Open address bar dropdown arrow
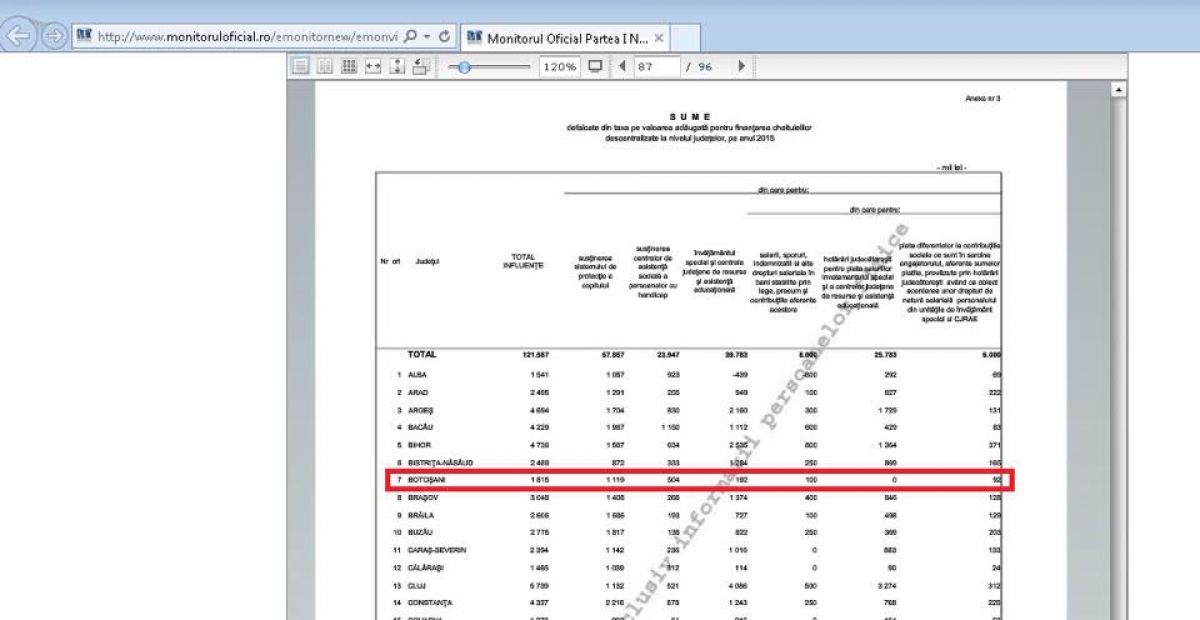1200x620 pixels. pyautogui.click(x=427, y=37)
